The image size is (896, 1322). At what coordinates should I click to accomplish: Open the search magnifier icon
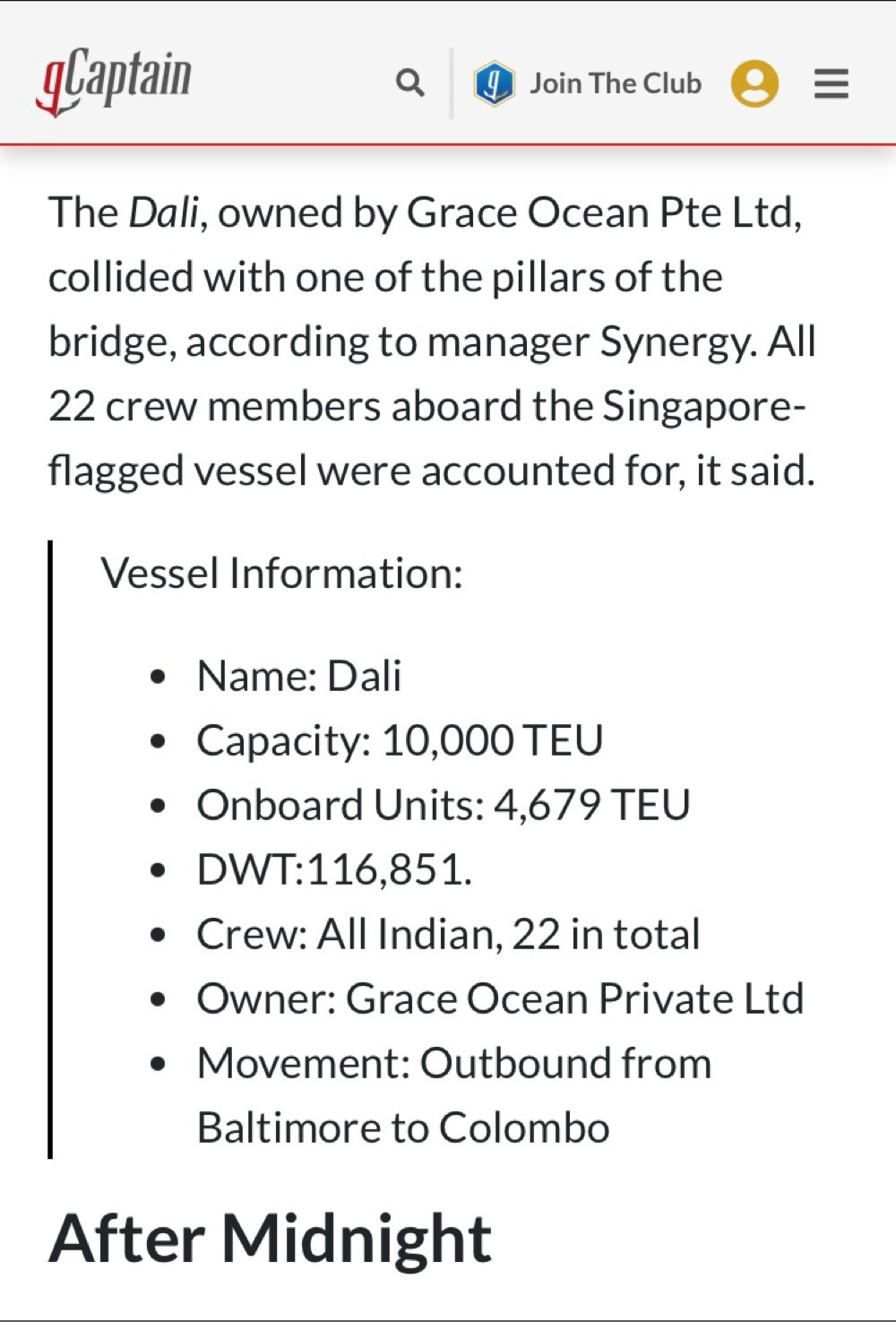[x=409, y=83]
